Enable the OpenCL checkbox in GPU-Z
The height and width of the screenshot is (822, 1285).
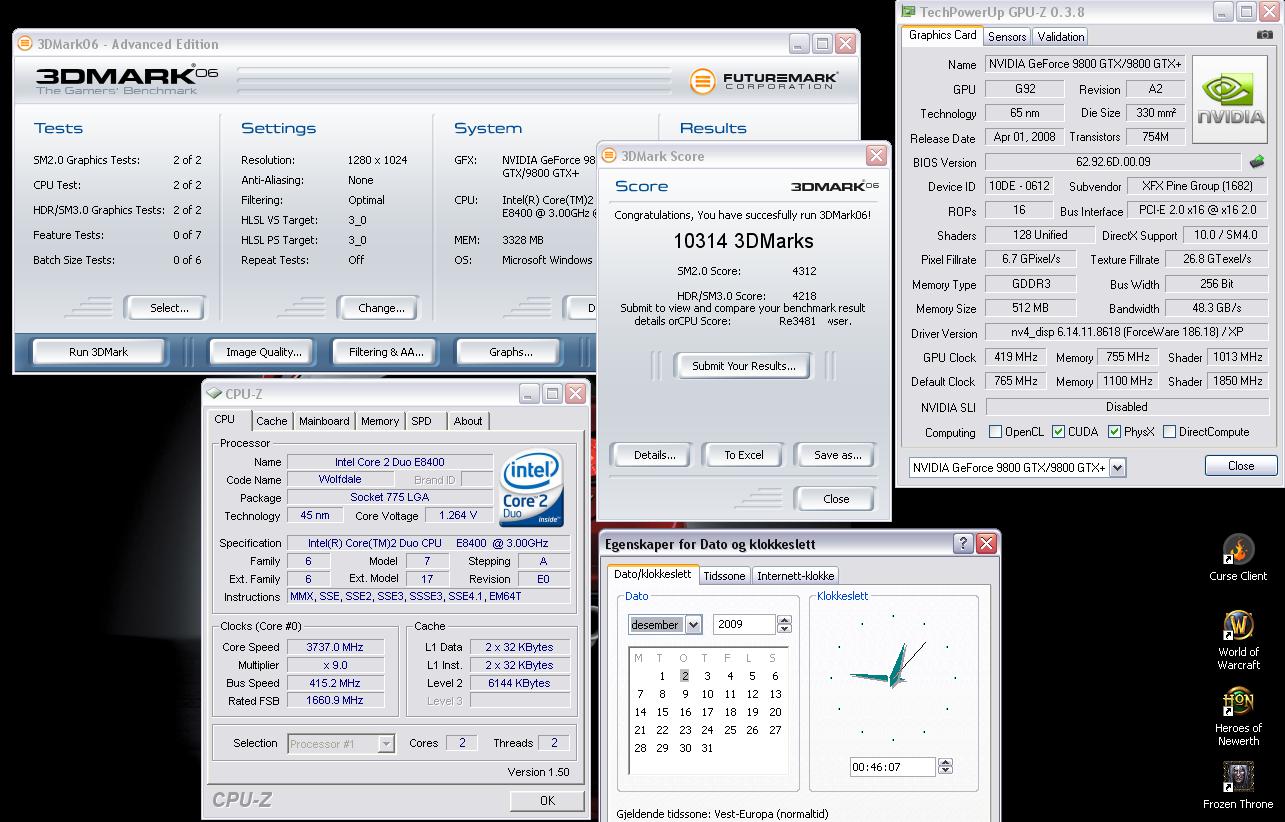(x=995, y=432)
